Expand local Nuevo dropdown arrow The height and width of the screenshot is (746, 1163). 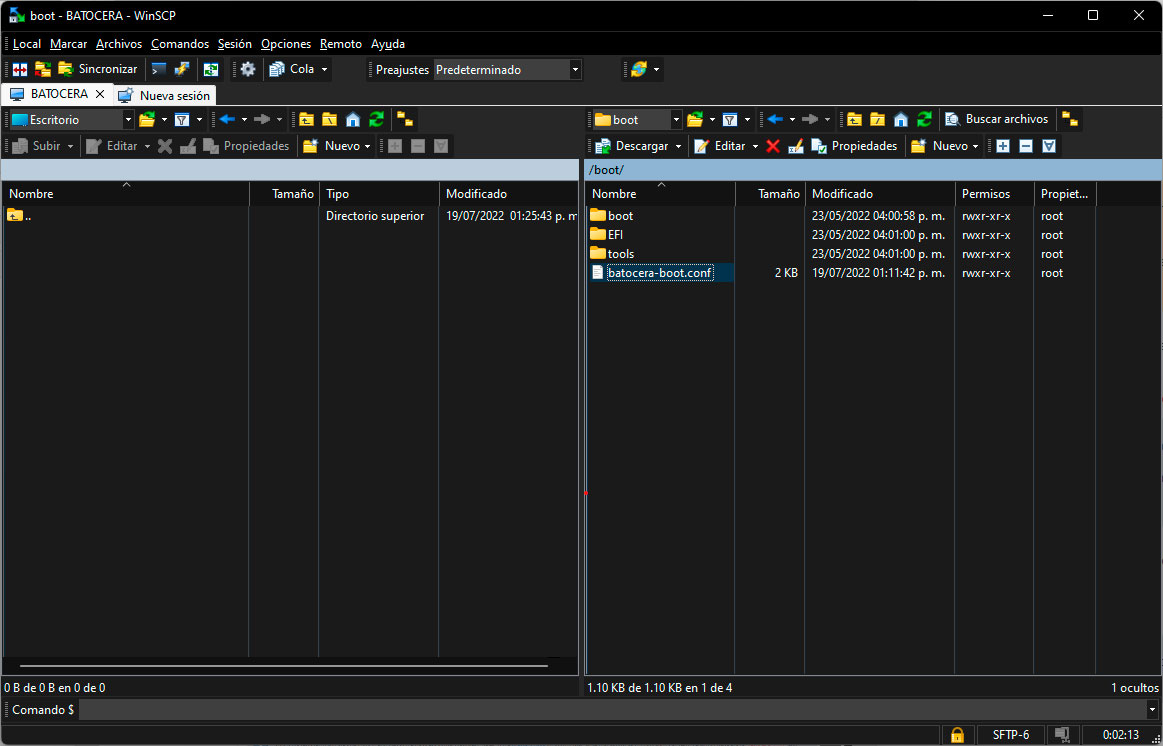(367, 147)
